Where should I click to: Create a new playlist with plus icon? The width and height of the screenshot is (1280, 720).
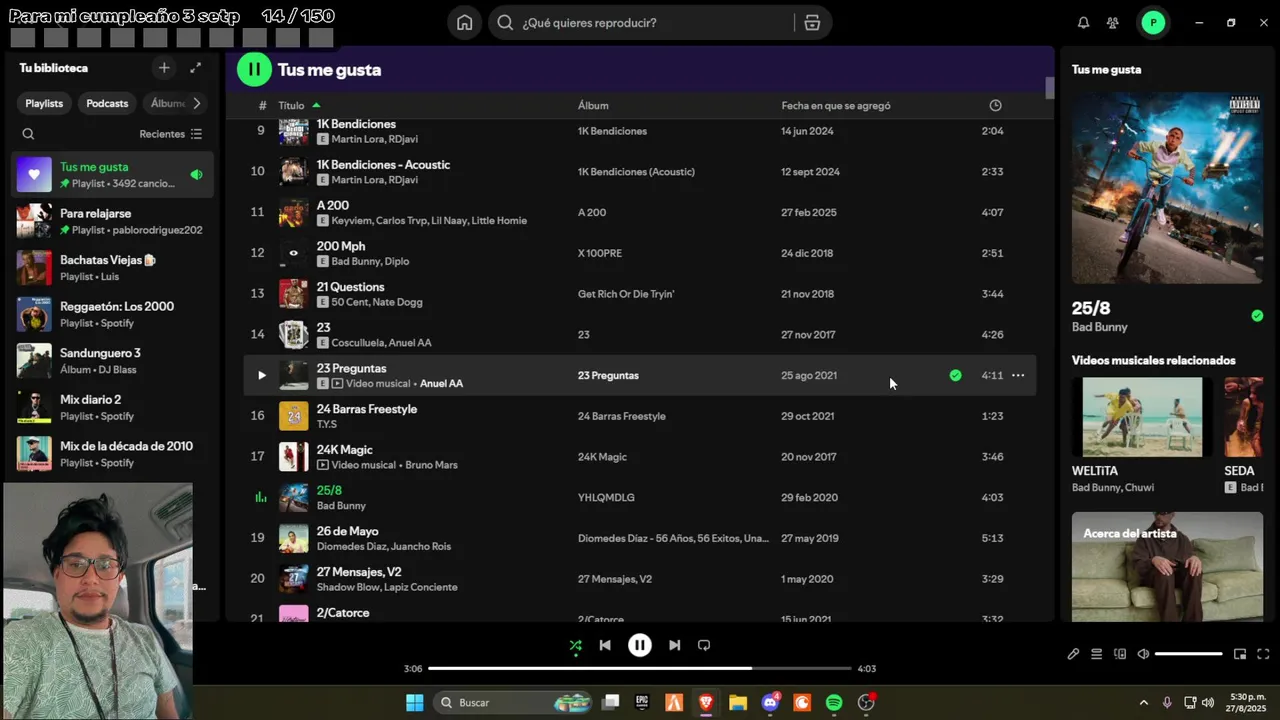pos(164,68)
